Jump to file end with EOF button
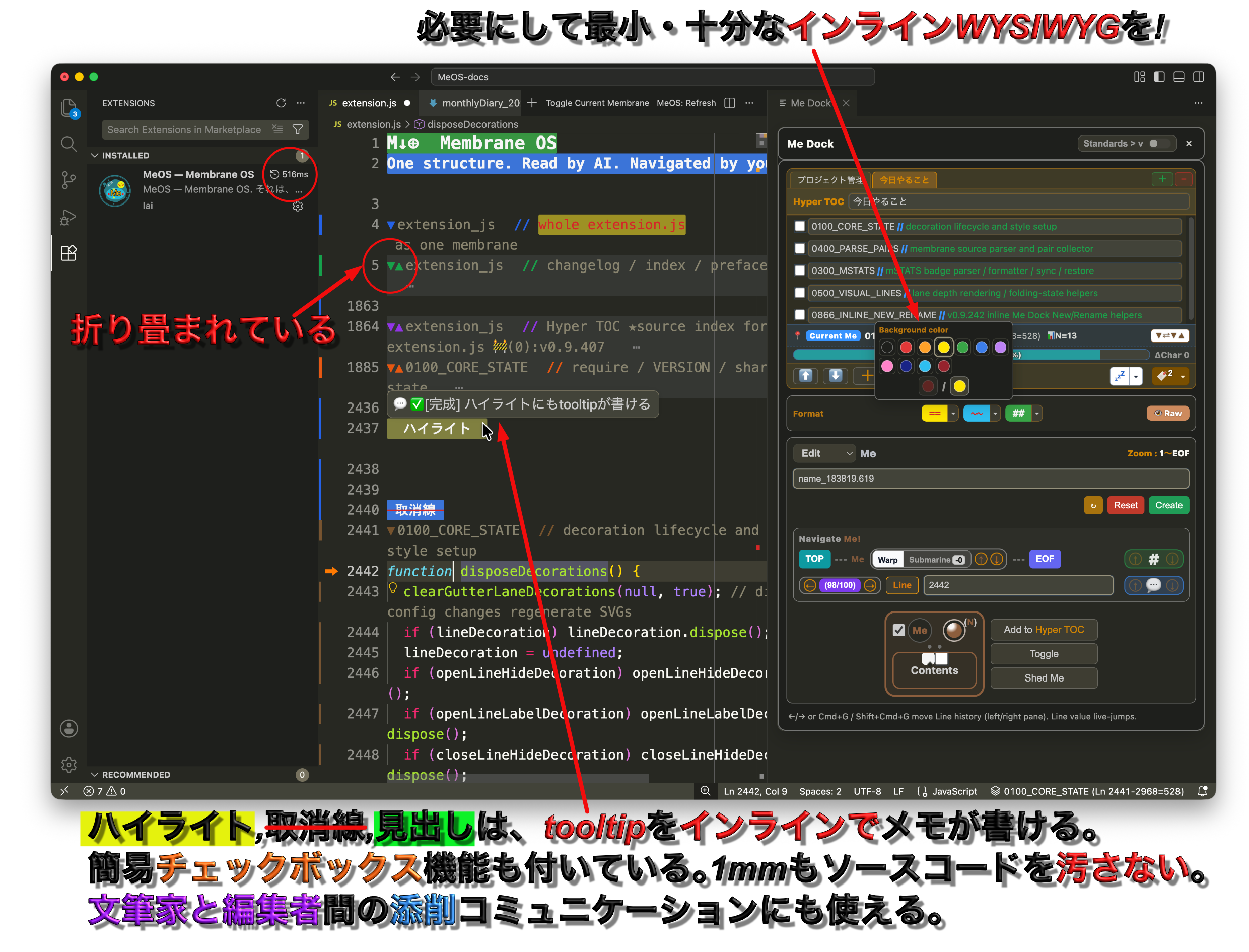 pyautogui.click(x=1044, y=558)
